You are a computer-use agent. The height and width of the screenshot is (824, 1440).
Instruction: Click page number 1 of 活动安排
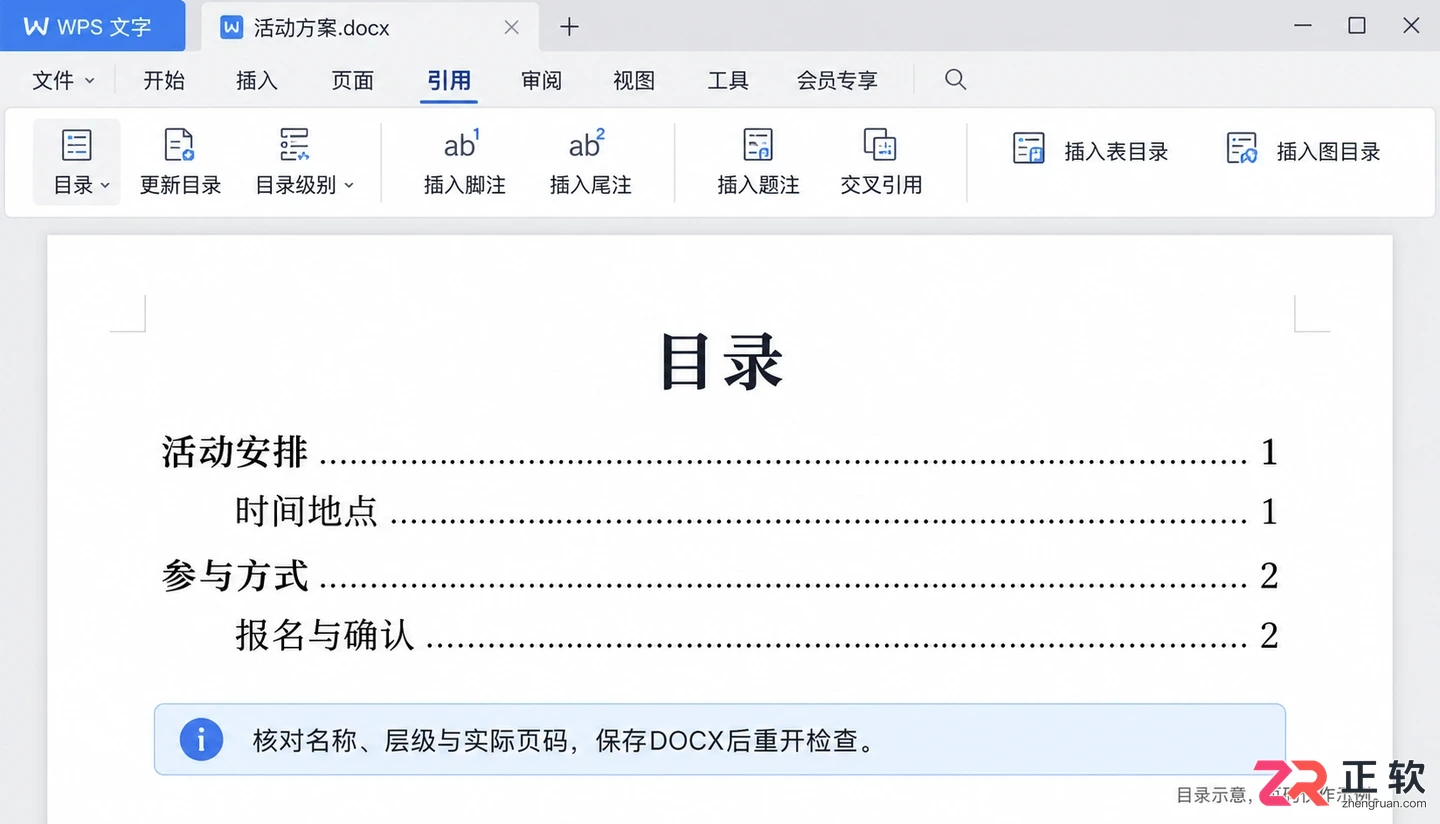[x=1269, y=453]
